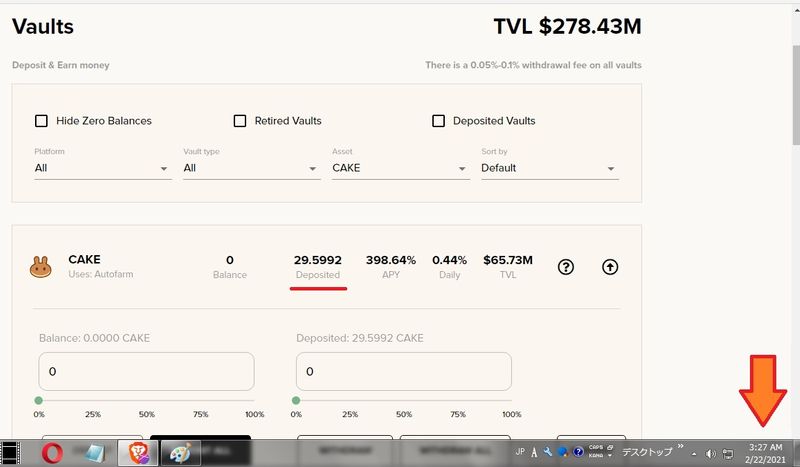Click the JP language indicator in taskbar

(x=520, y=453)
